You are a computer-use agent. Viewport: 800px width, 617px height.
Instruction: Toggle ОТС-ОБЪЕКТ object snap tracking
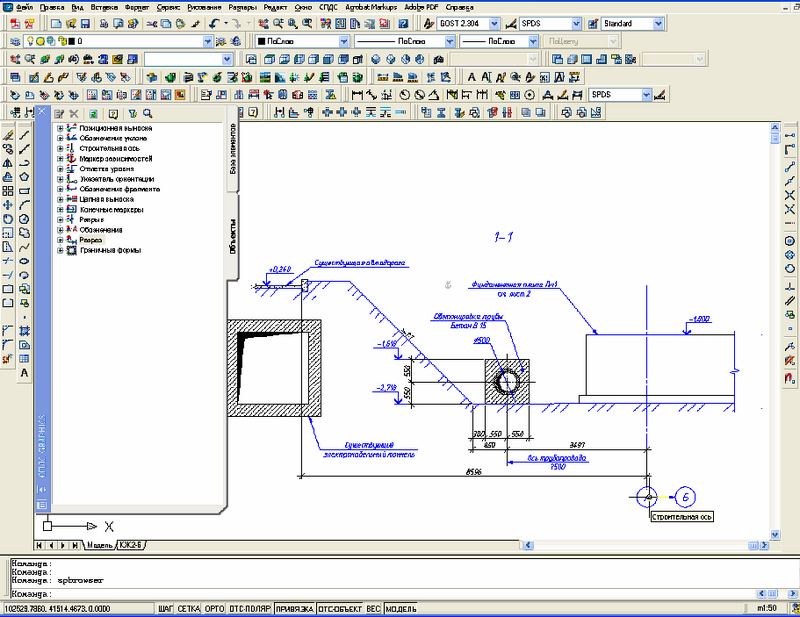point(340,608)
